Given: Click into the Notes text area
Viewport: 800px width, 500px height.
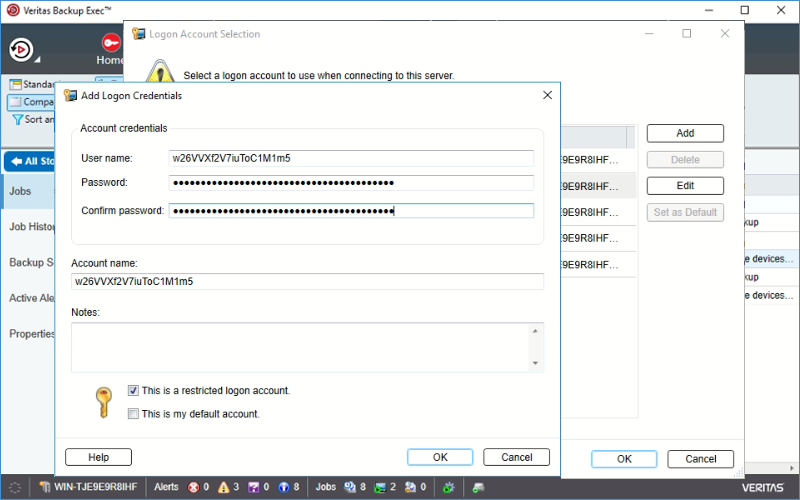Looking at the screenshot, I should [300, 347].
